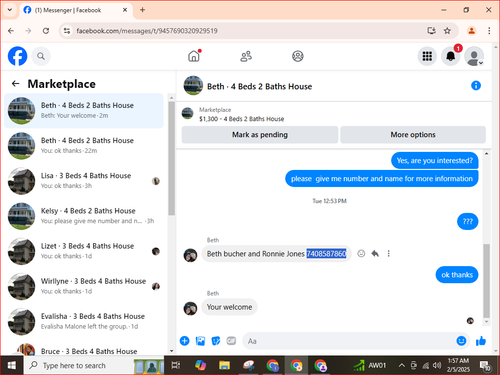Click the address bar URL
This screenshot has height=375, width=500.
147,31
